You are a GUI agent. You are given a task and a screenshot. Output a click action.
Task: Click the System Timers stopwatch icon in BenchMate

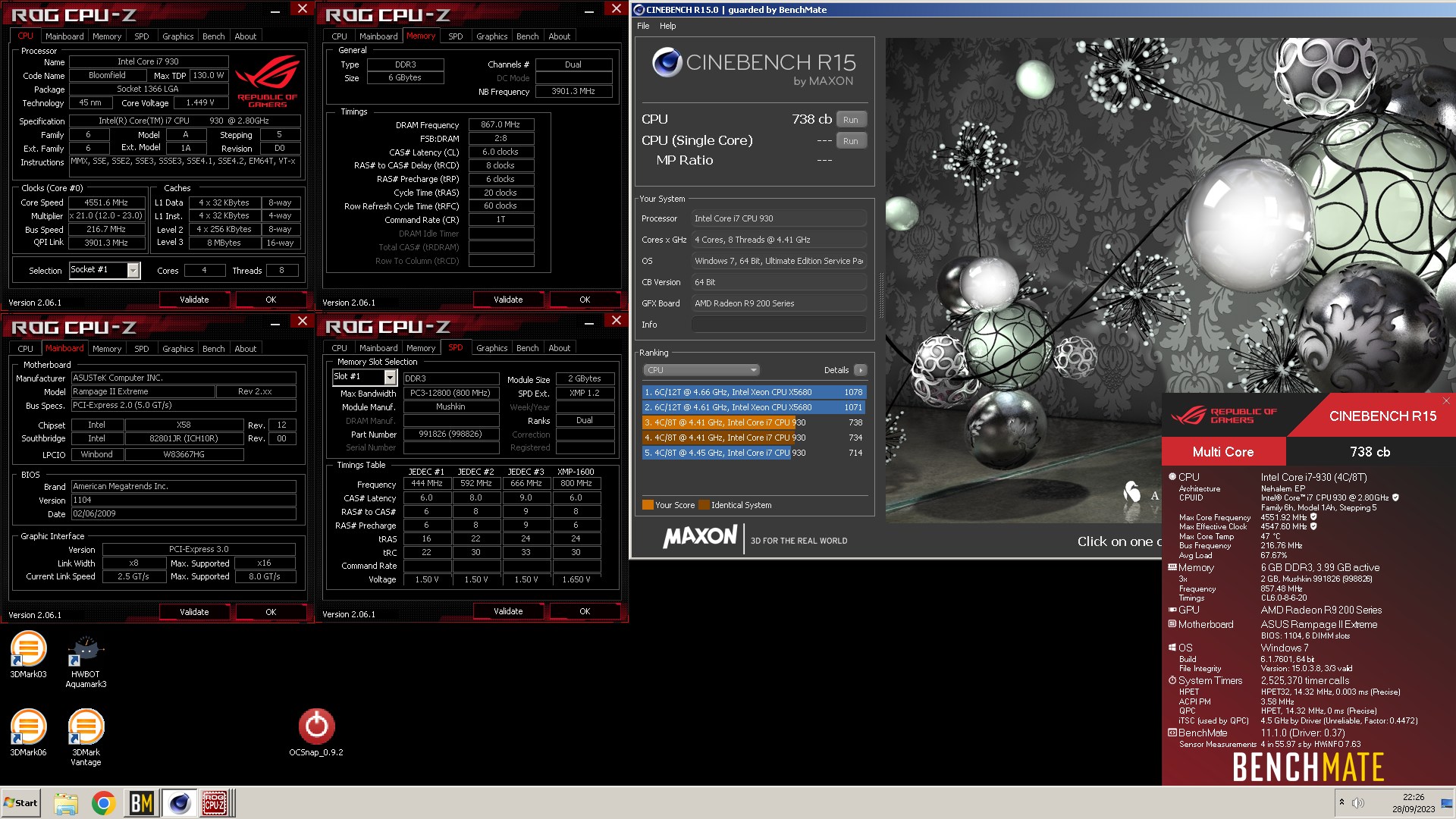coord(1172,680)
